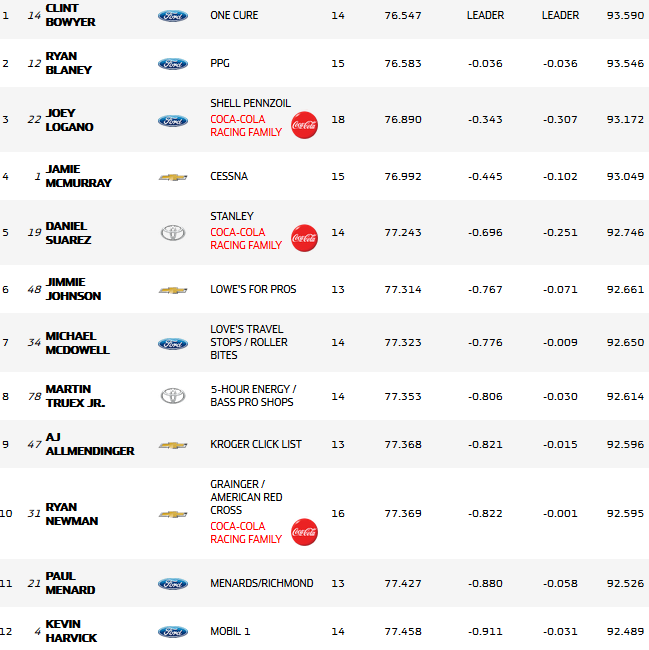This screenshot has width=649, height=650.
Task: Click the Ford logo in Kevin Harvick's row
Action: [x=172, y=632]
